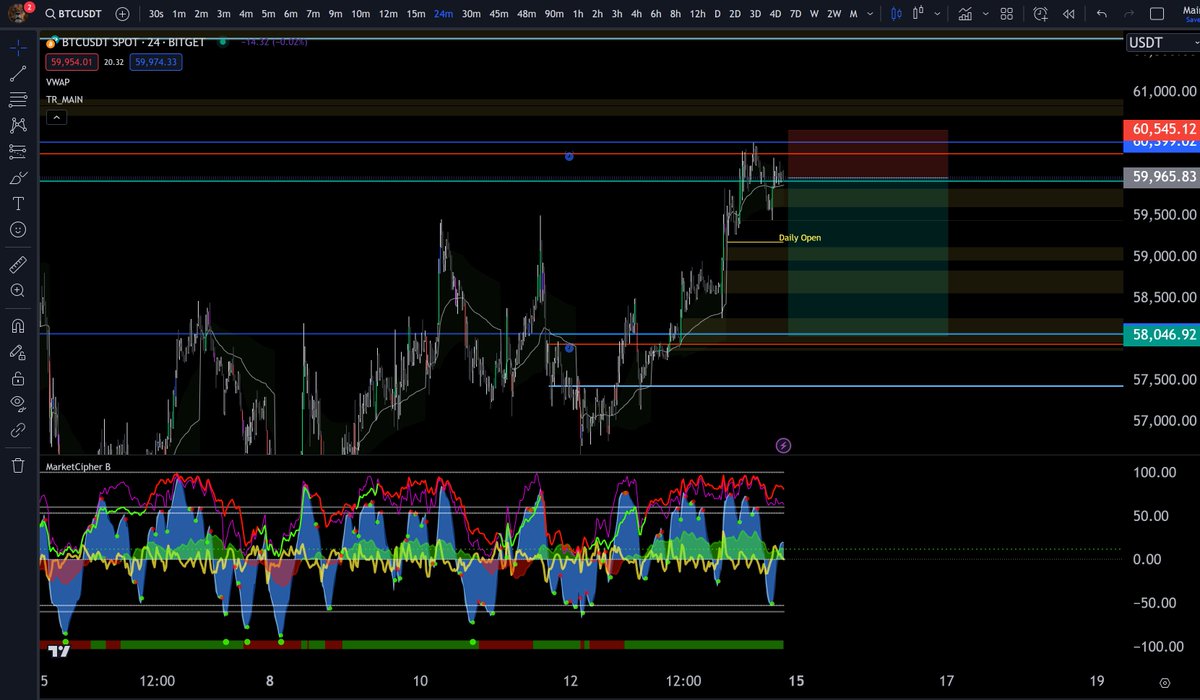Open the Fibonacci and Gann tools

click(x=18, y=99)
